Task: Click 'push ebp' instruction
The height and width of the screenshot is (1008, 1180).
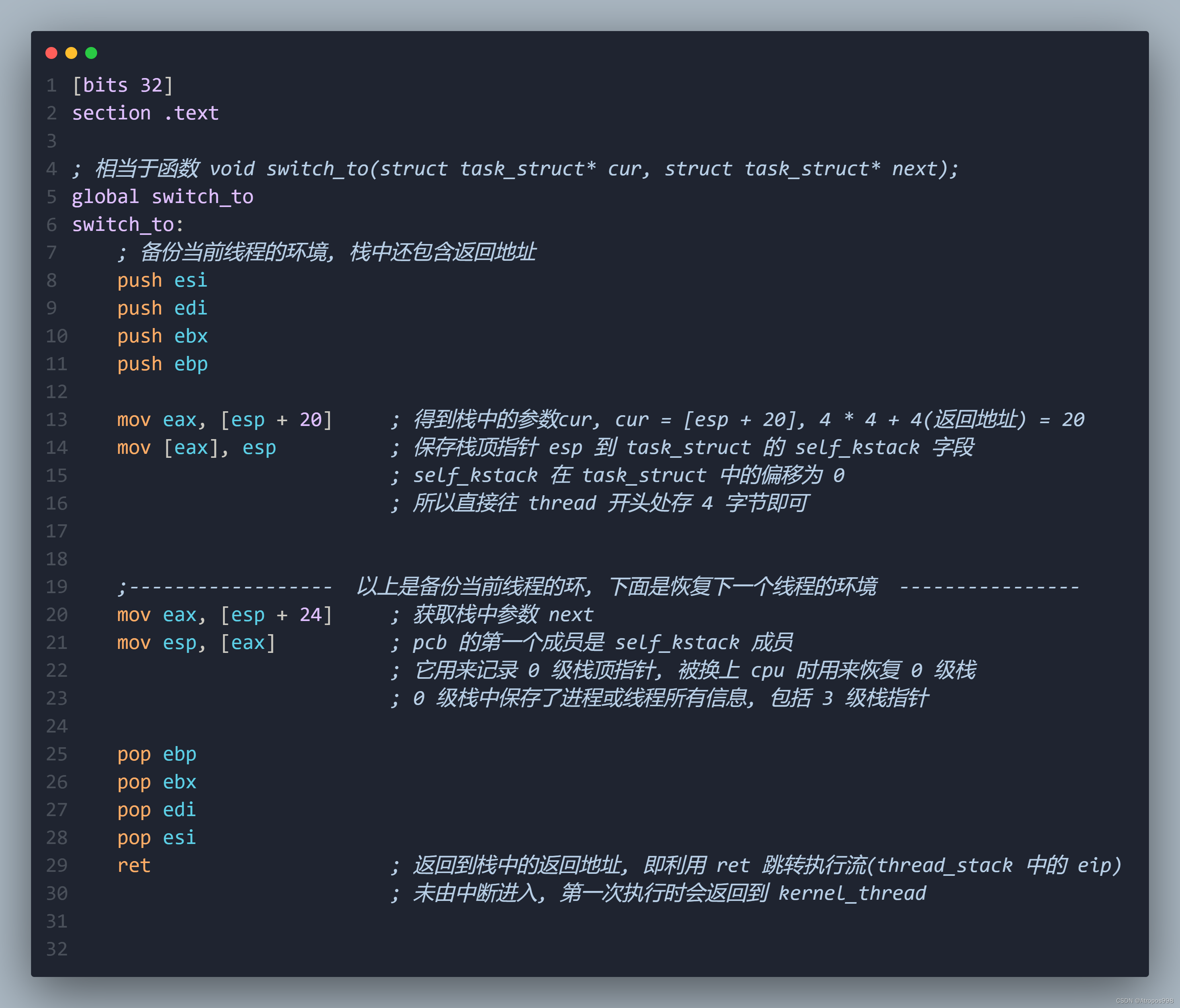Action: (x=162, y=364)
